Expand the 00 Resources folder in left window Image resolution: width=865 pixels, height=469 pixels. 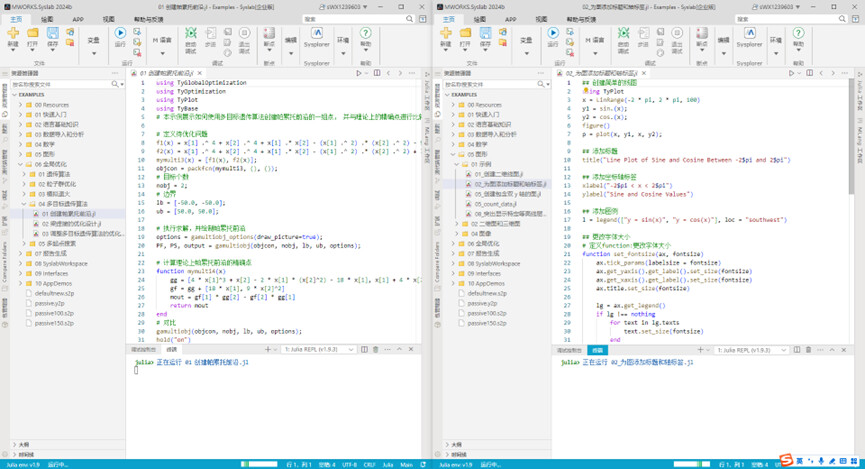20,105
